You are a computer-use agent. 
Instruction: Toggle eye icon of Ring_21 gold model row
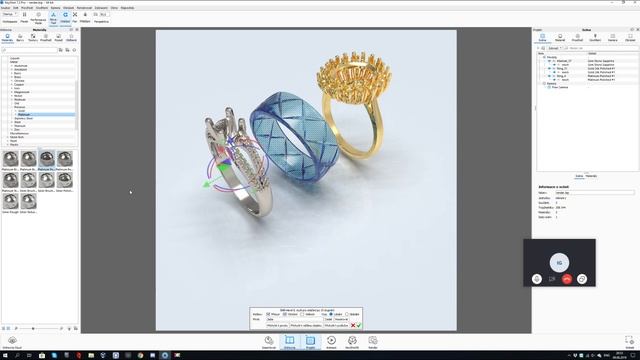[x=549, y=69]
